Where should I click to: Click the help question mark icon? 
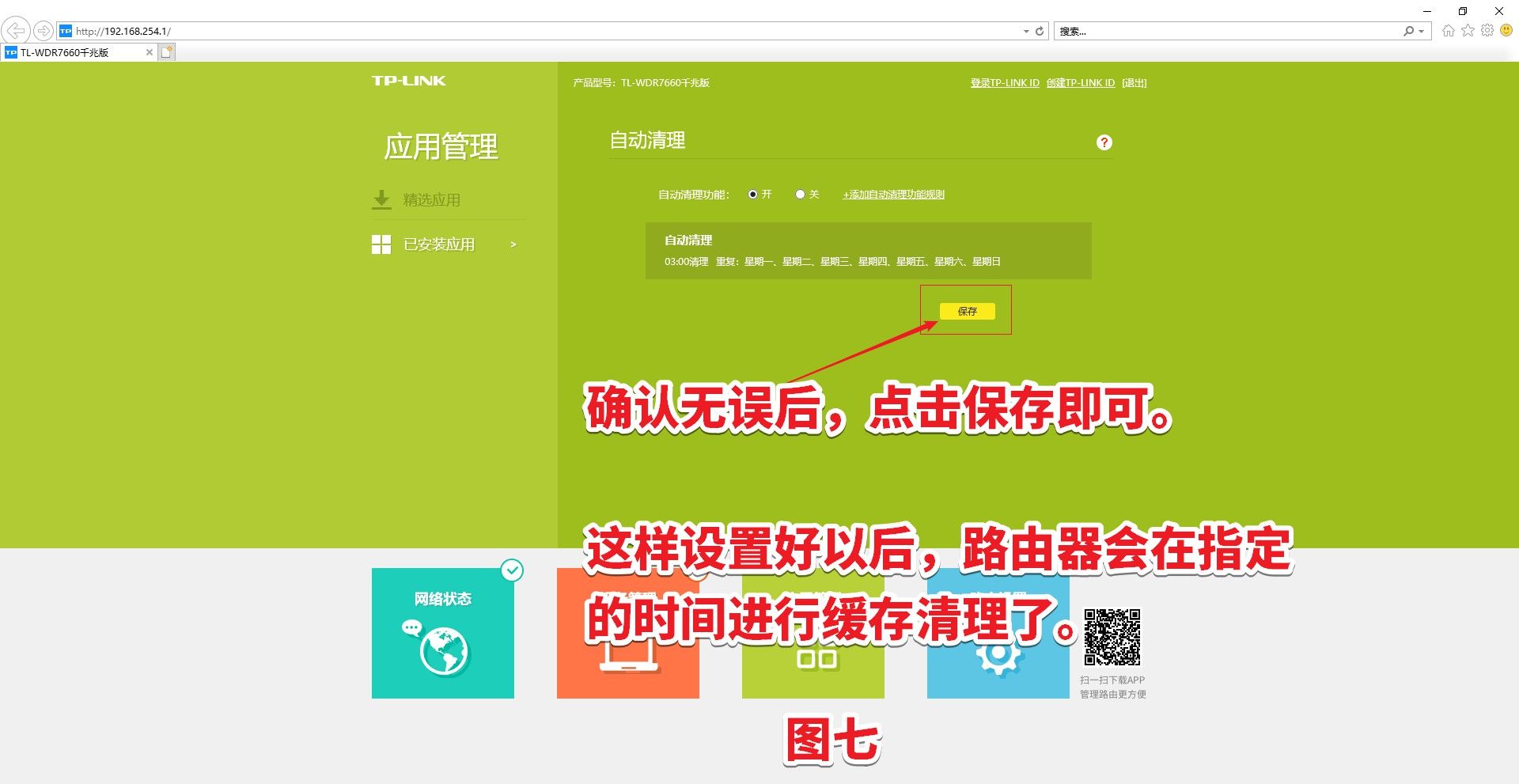pyautogui.click(x=1104, y=142)
